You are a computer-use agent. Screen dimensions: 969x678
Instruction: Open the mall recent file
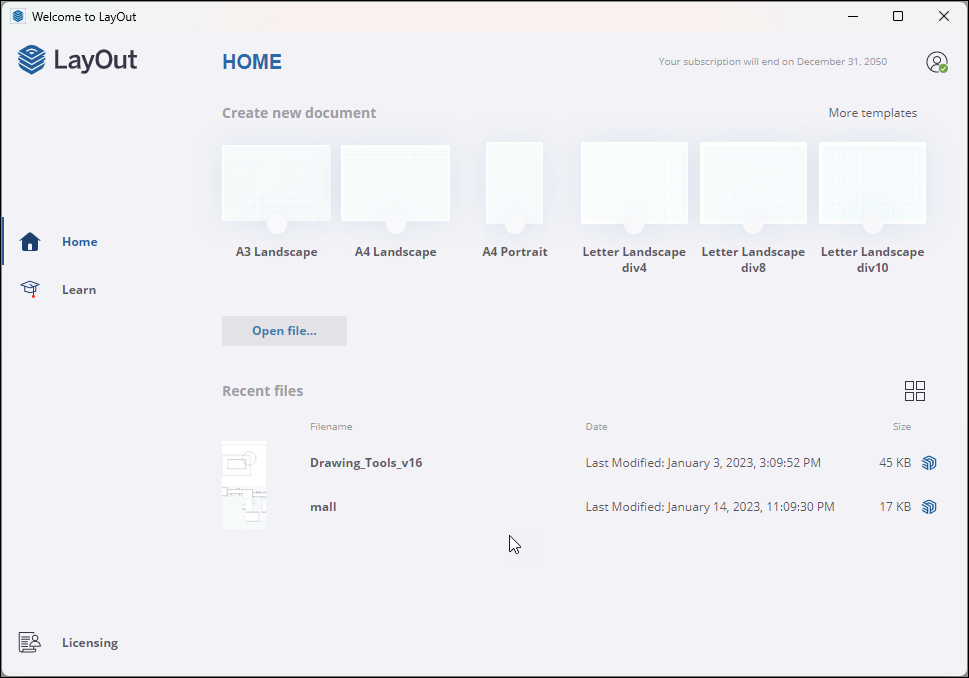(322, 507)
